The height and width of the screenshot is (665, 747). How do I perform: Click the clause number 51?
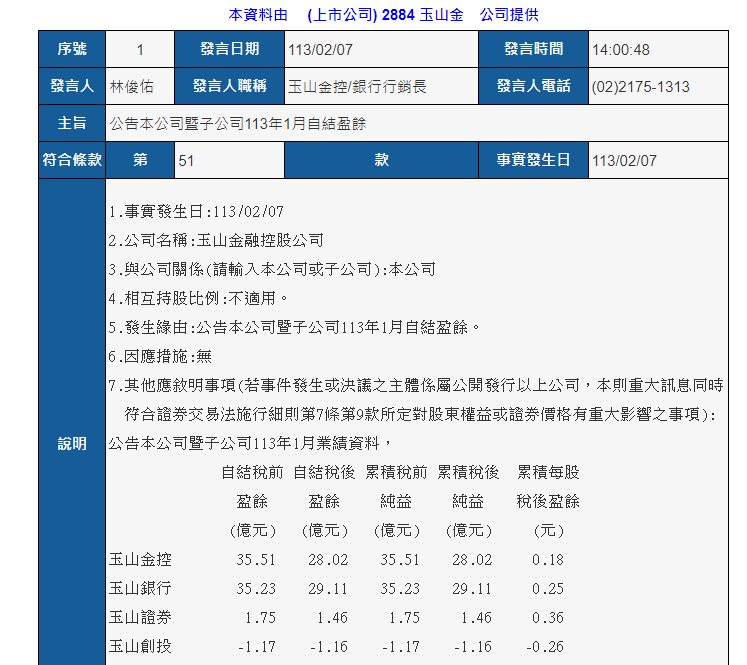(x=186, y=161)
